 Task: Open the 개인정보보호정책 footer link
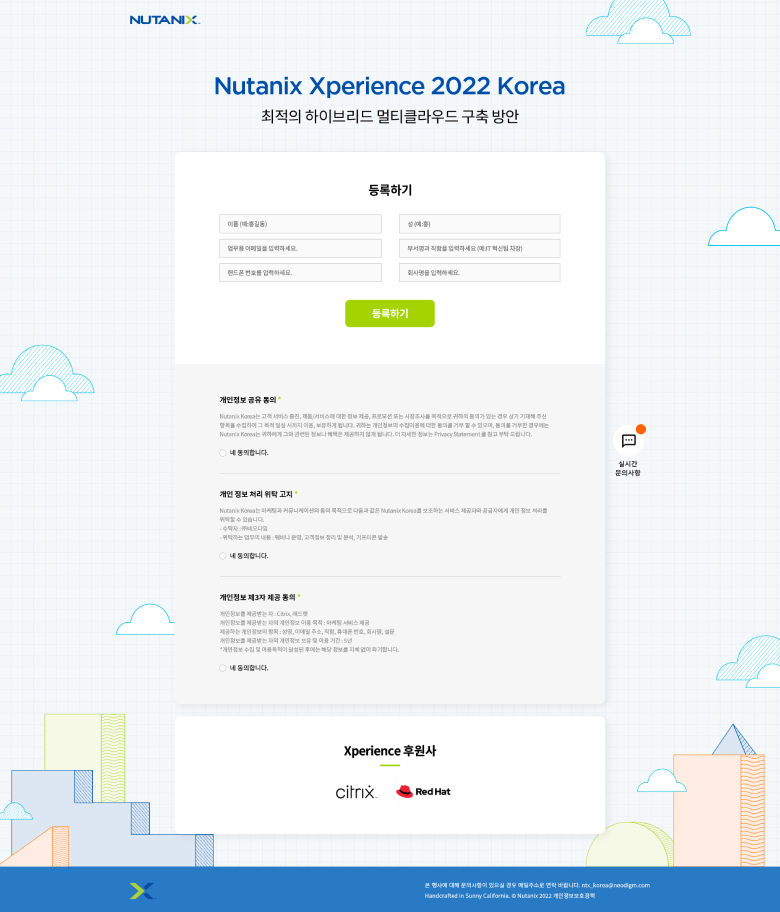[574, 896]
